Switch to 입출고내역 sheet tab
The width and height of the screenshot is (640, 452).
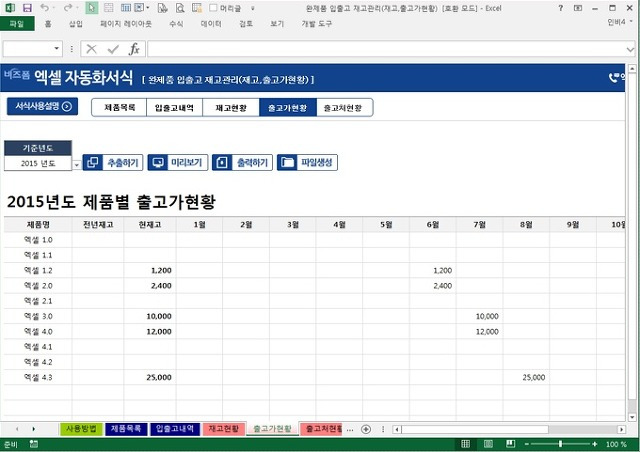(x=175, y=429)
